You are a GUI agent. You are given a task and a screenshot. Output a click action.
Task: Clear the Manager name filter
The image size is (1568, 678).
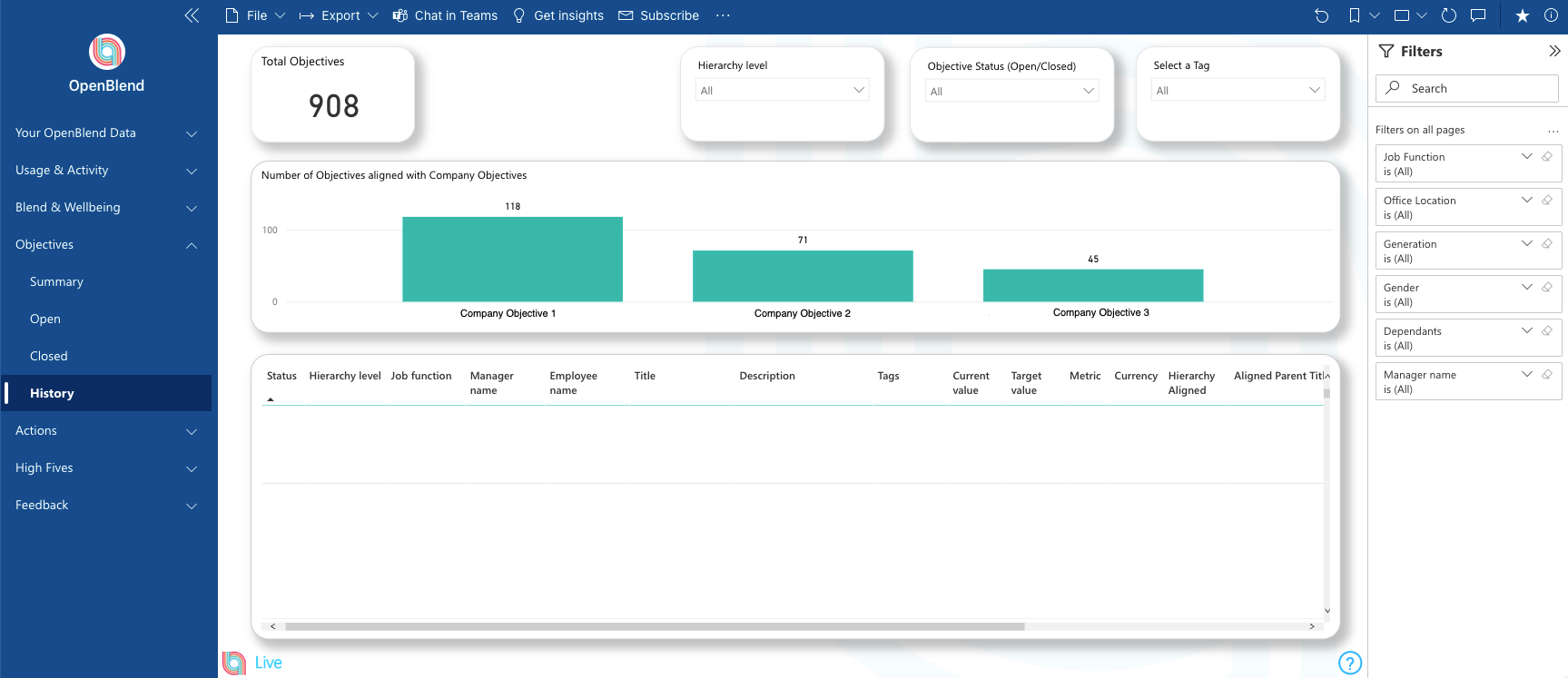pyautogui.click(x=1547, y=374)
